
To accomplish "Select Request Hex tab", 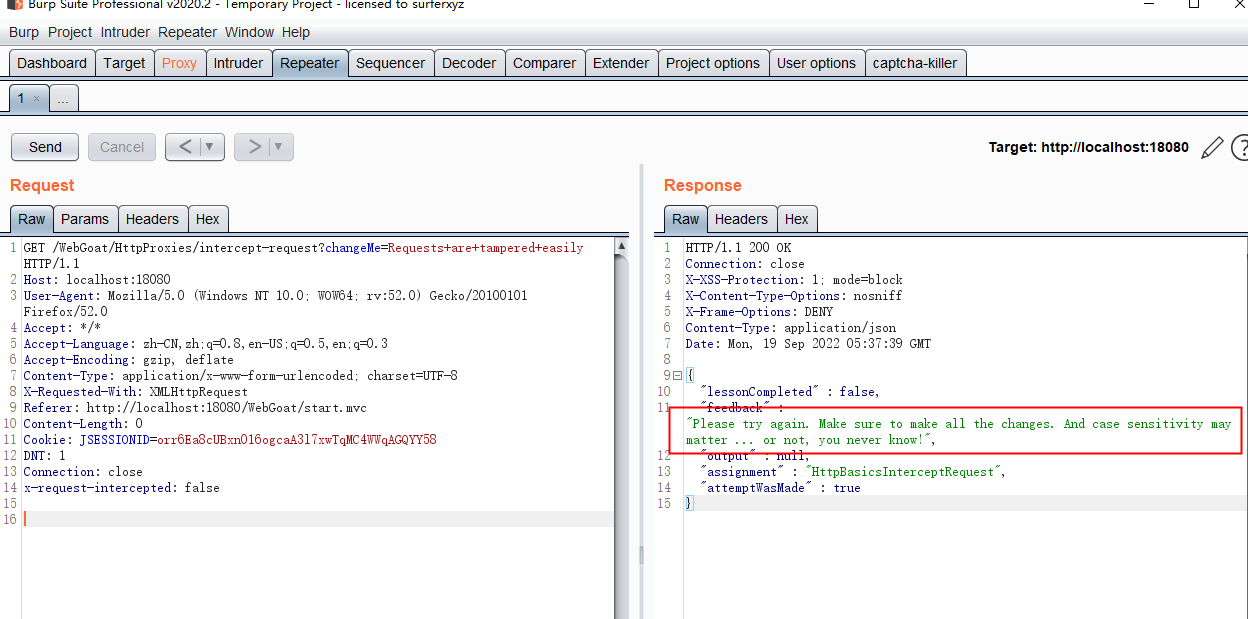I will click(208, 219).
